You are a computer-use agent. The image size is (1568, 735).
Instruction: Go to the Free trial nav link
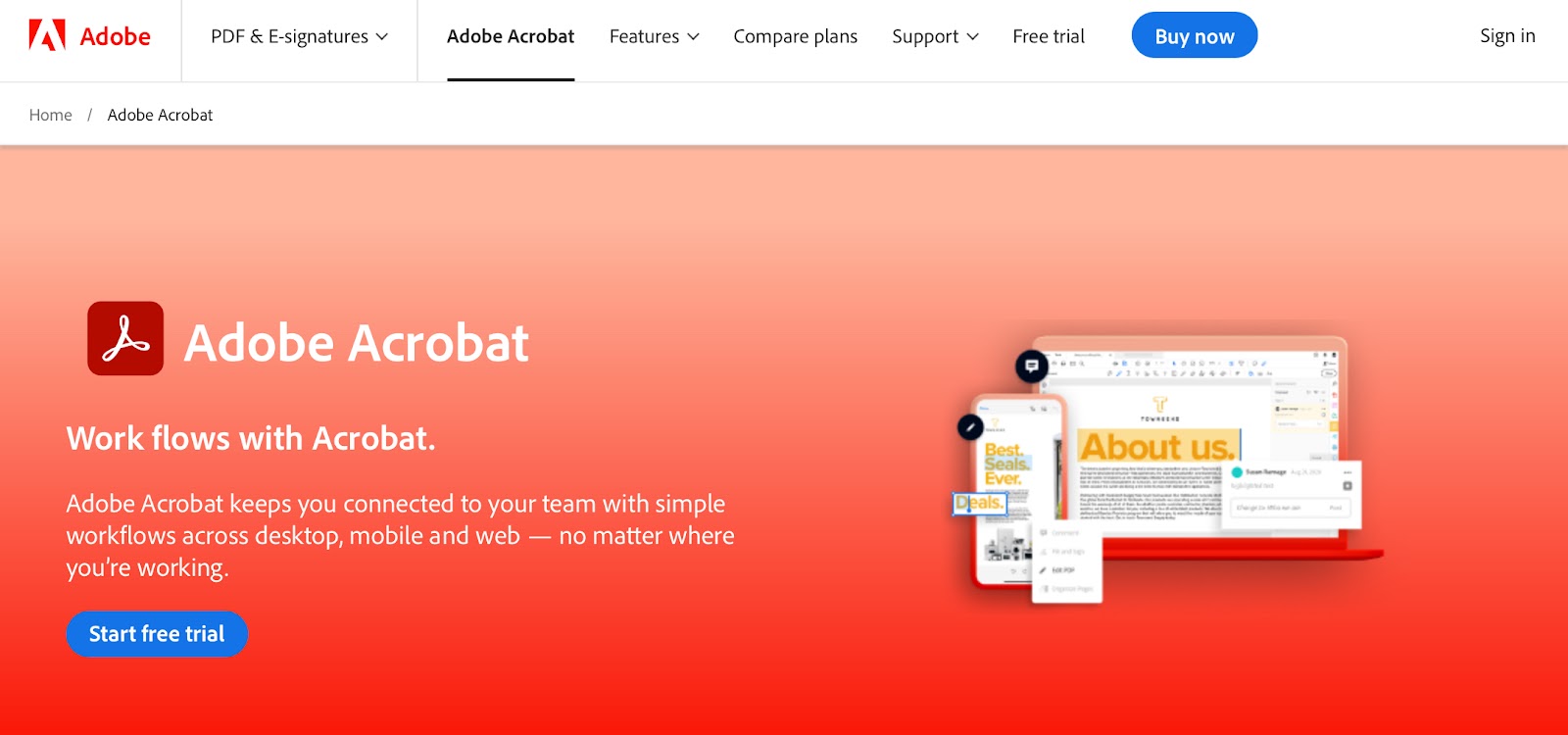1049,36
